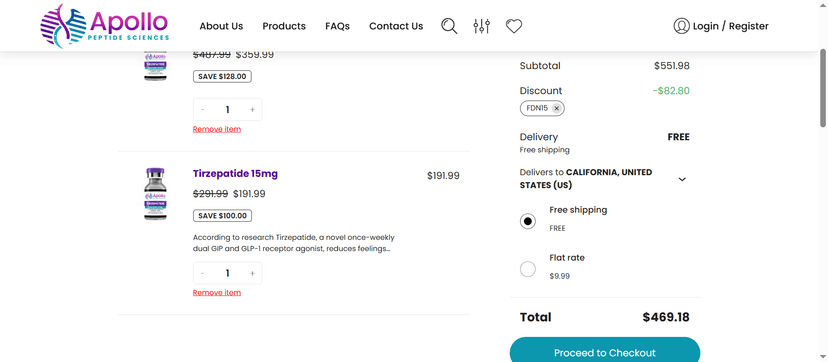The image size is (828, 362).
Task: Click the Subtotal value $551.98
Action: [x=672, y=66]
